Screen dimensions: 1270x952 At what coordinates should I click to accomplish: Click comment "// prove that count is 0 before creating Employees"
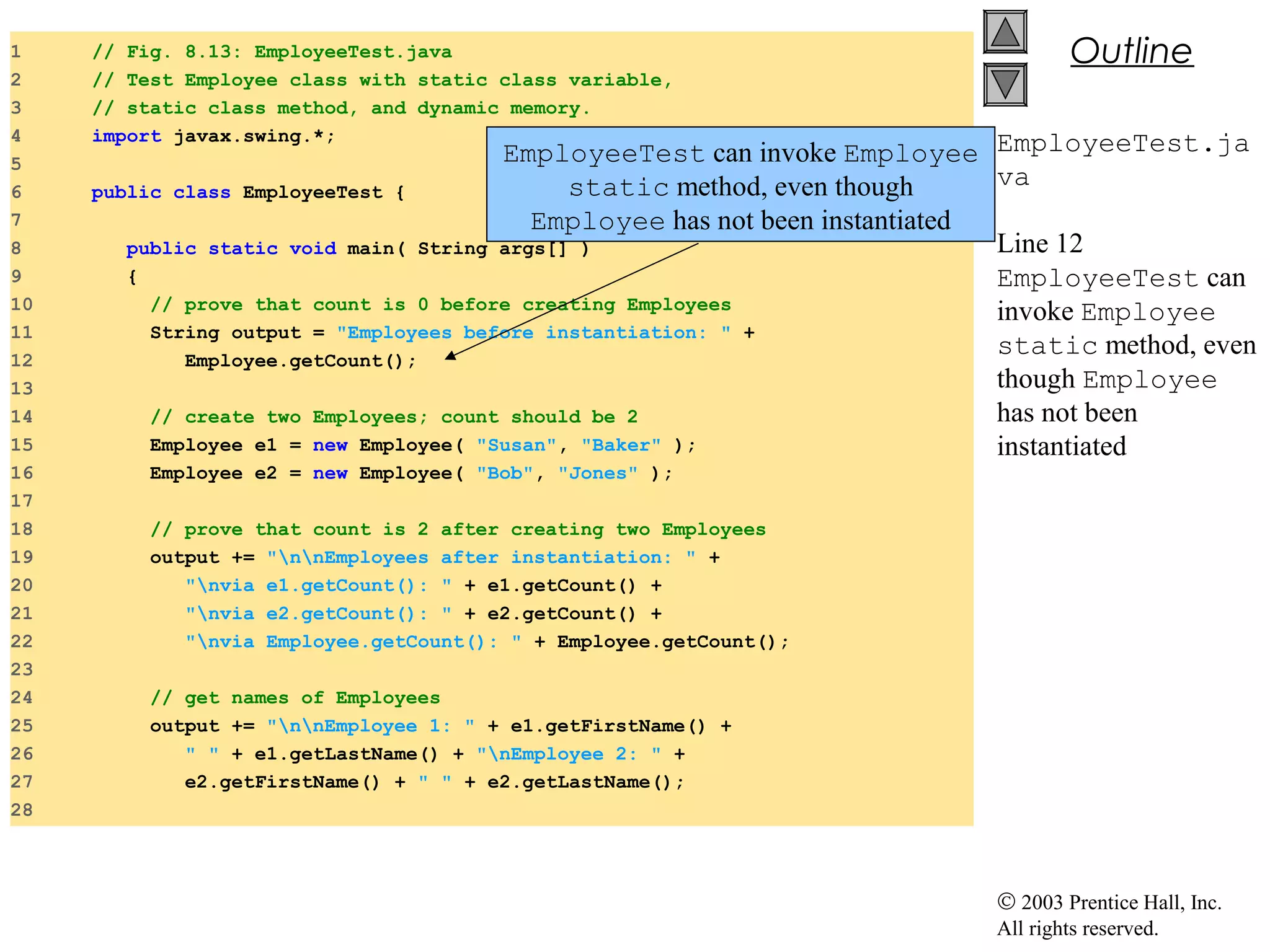pos(441,305)
